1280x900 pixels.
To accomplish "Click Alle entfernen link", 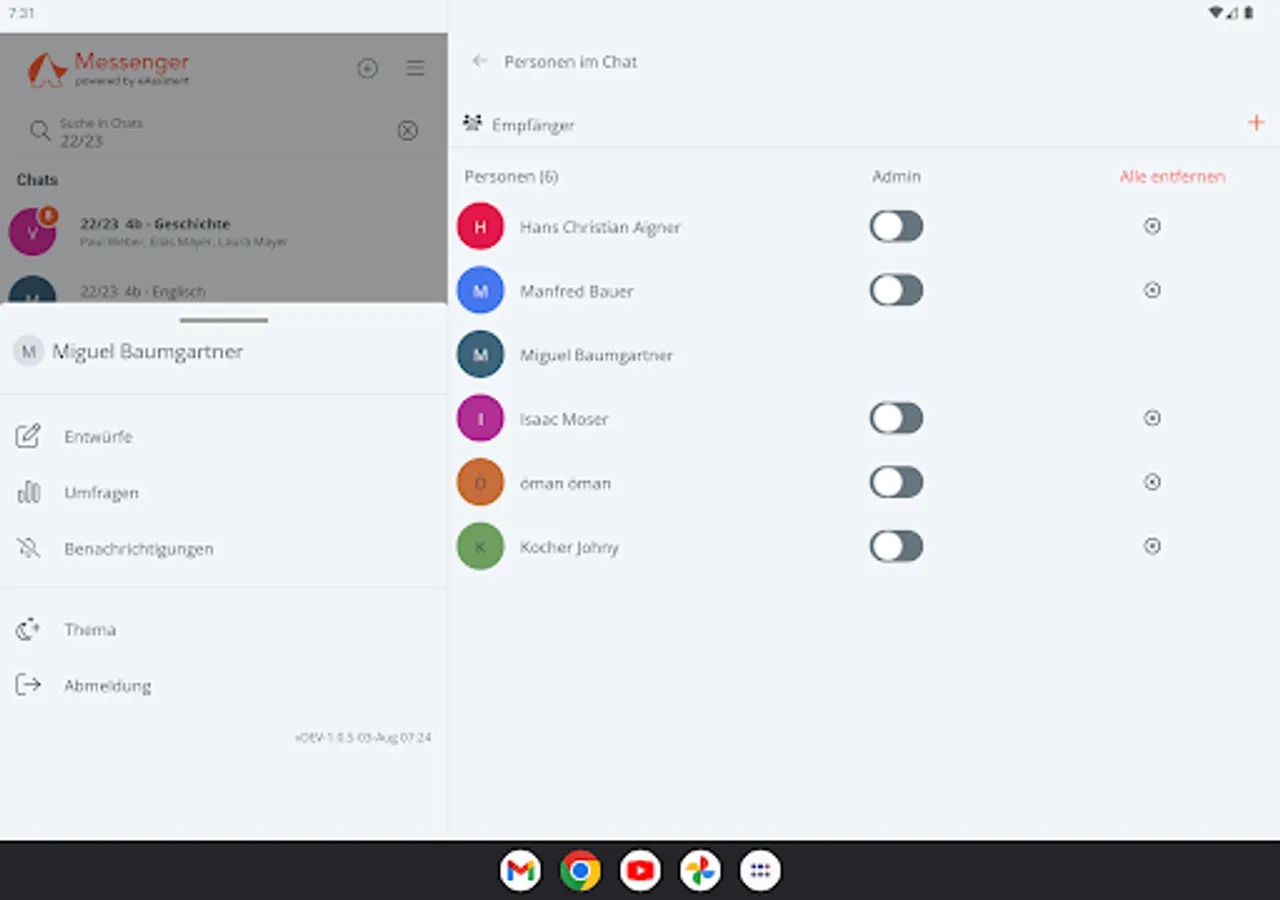I will coord(1172,176).
